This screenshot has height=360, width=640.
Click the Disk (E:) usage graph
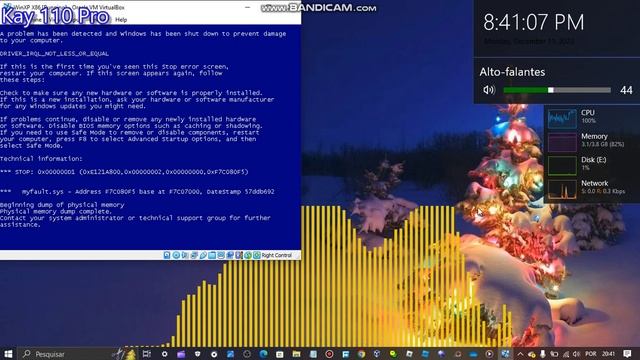pos(562,165)
